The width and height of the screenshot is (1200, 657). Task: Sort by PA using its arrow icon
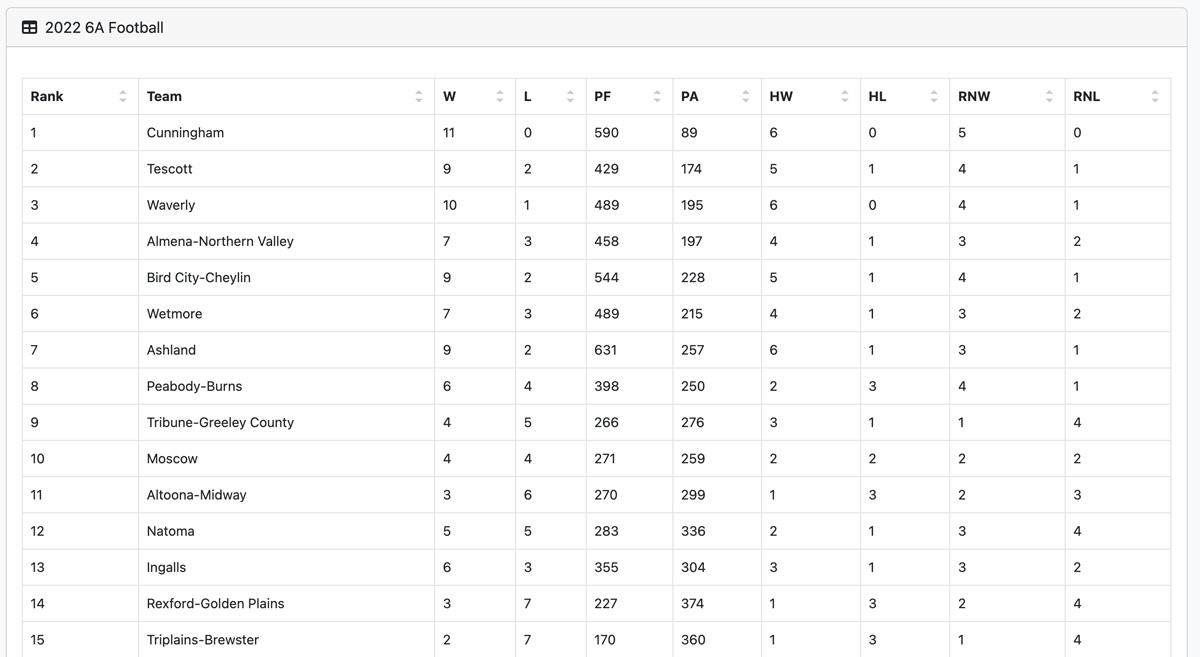coord(746,97)
